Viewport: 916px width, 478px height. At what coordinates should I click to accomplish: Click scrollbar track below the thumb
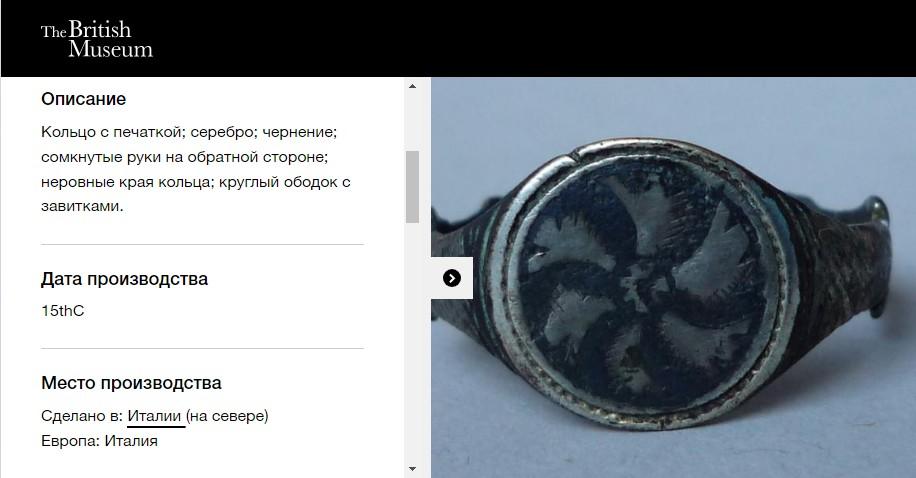coord(412,342)
